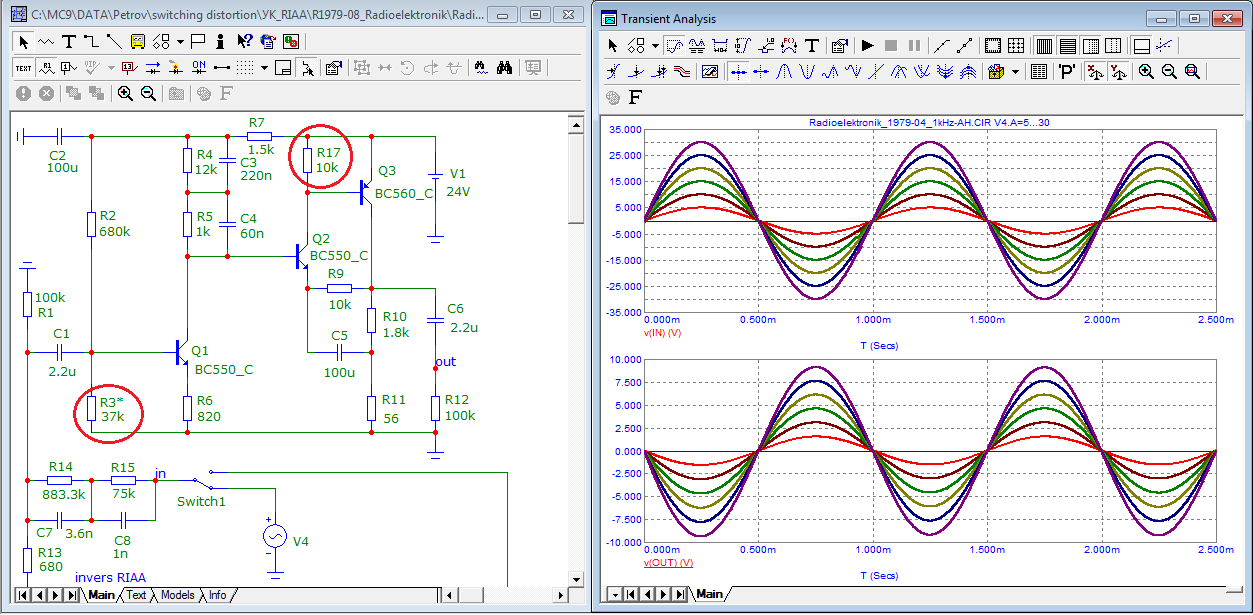Open the Text tab in schematic

(x=136, y=595)
